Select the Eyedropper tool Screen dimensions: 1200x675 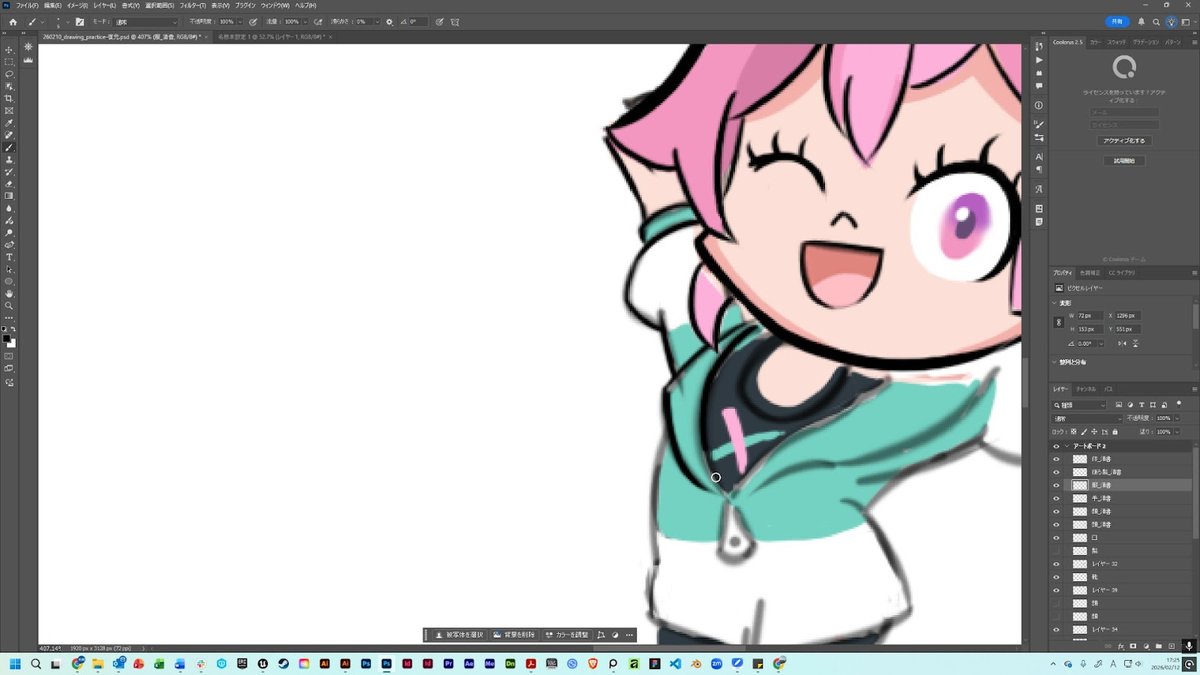pyautogui.click(x=9, y=123)
